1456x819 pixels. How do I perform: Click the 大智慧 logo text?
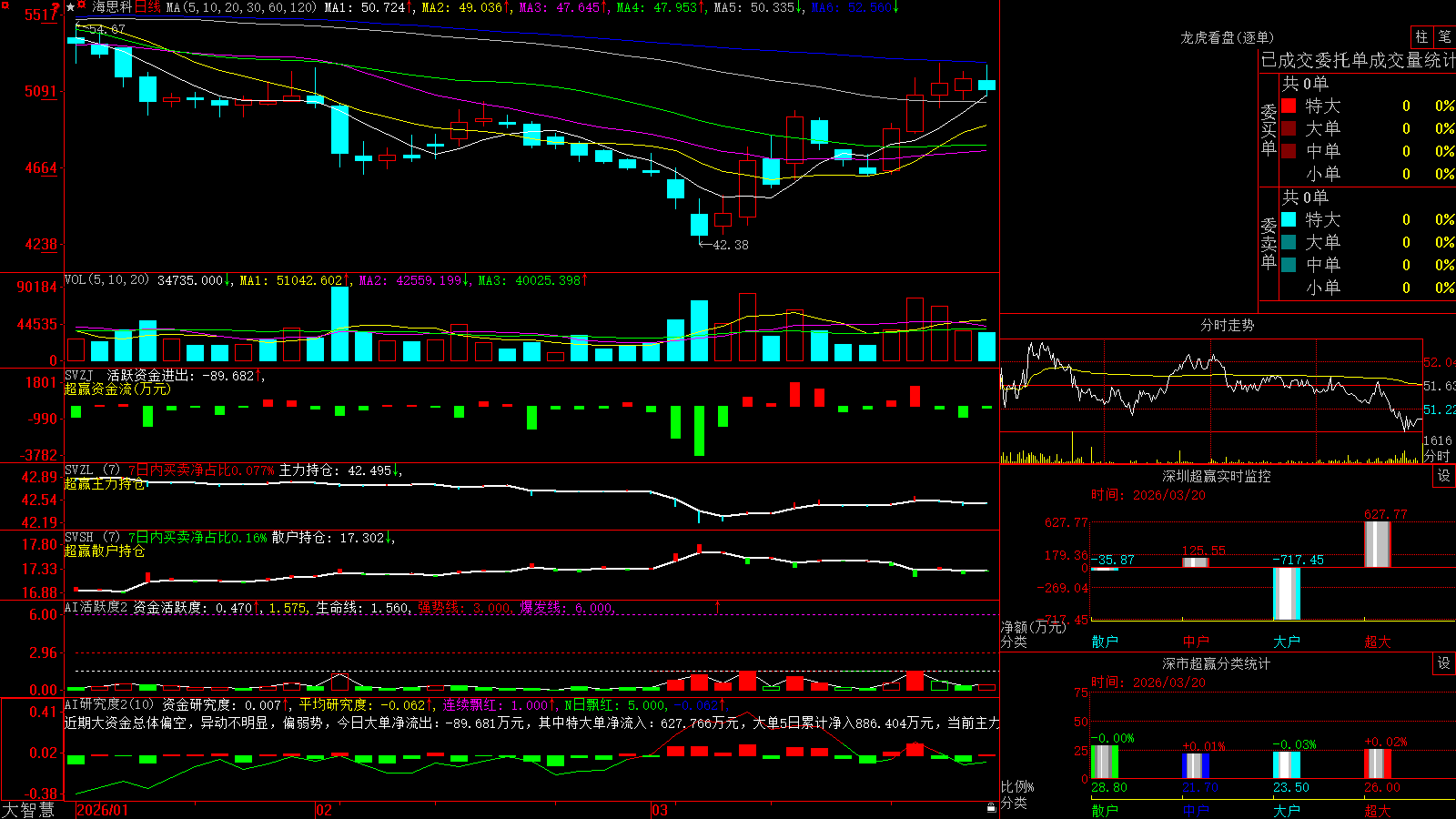[x=28, y=810]
